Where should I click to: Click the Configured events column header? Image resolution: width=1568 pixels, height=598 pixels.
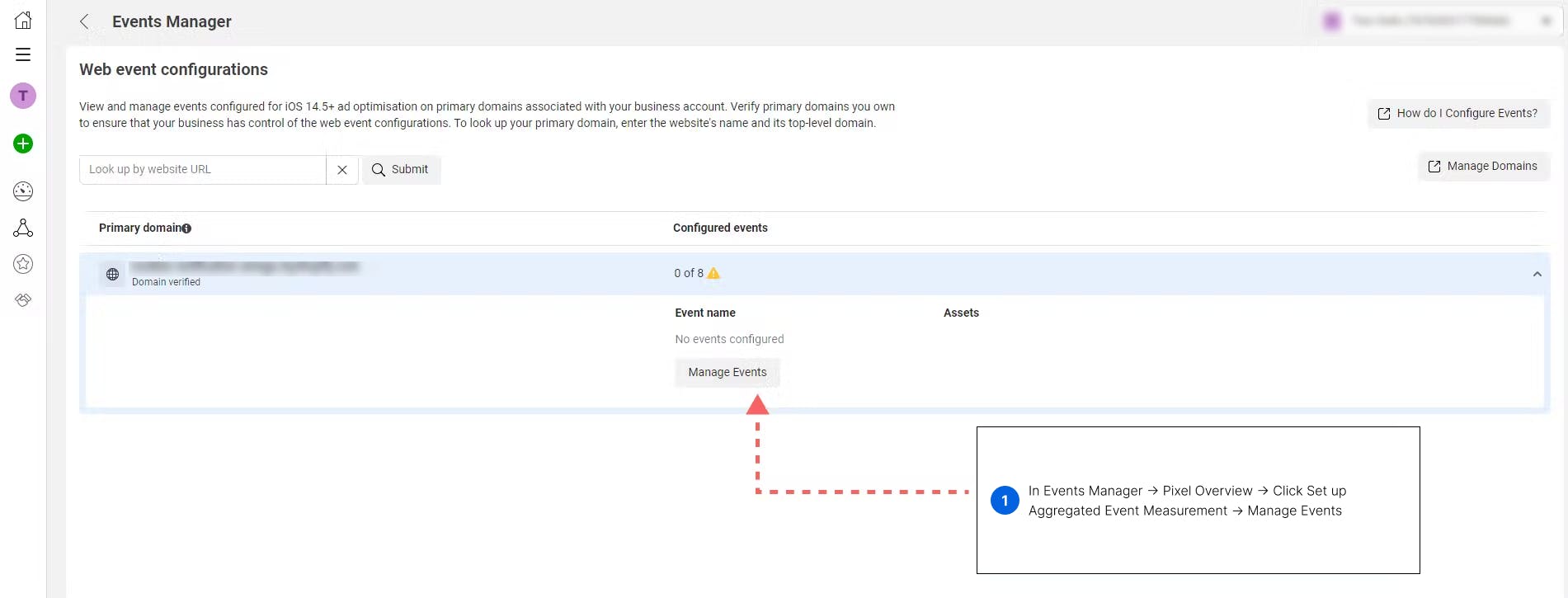coord(720,228)
